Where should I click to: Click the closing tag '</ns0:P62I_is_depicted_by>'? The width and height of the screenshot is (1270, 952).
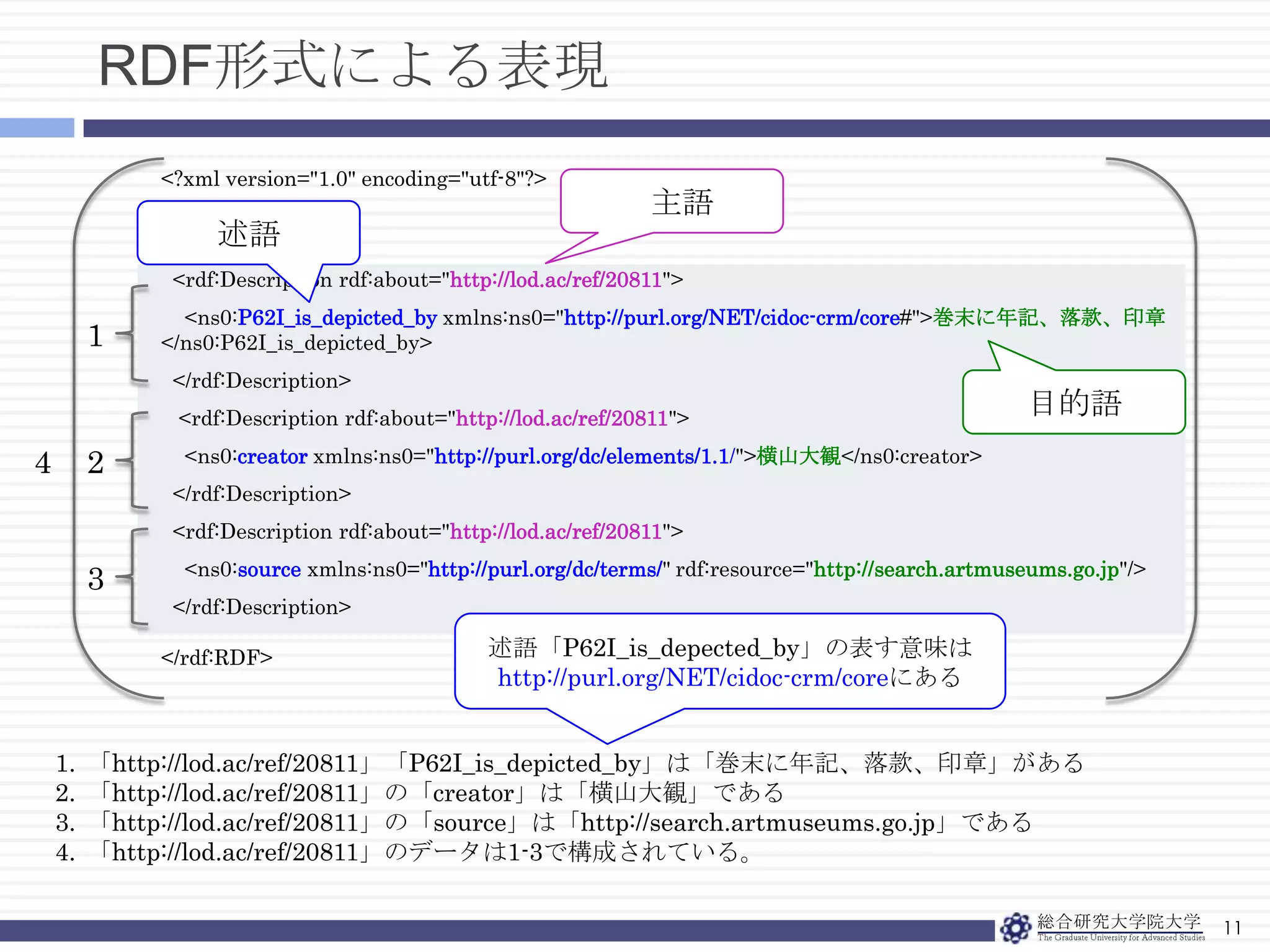[x=296, y=343]
